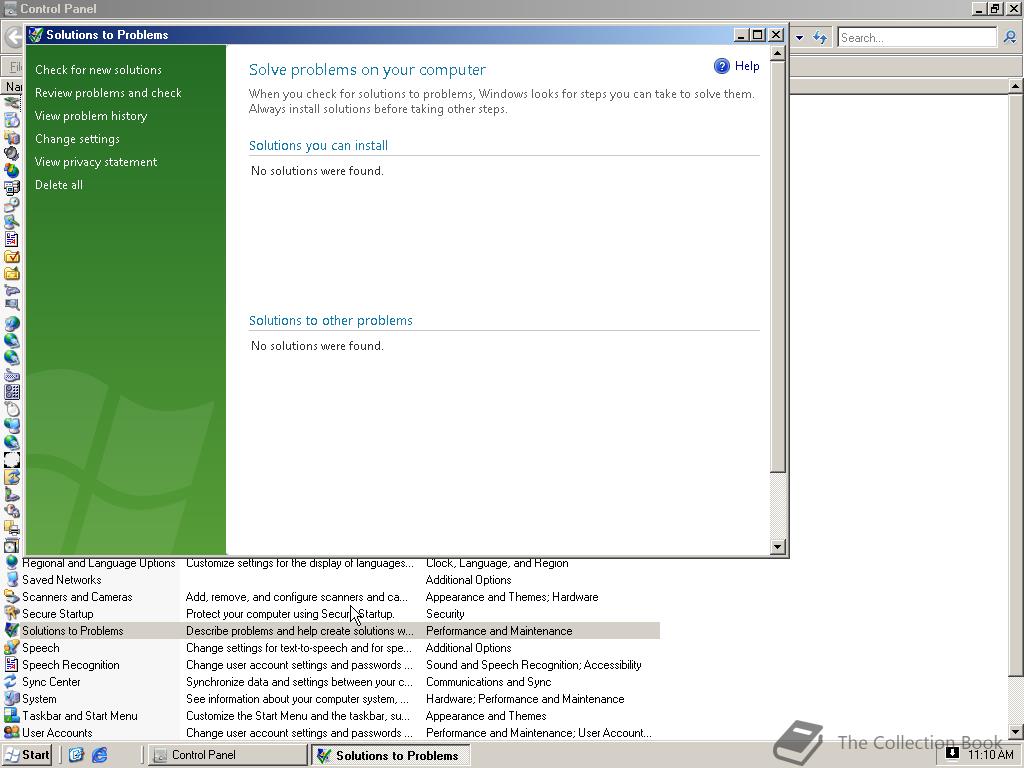Click the Internet Explorer quick launch icon

pyautogui.click(x=99, y=755)
